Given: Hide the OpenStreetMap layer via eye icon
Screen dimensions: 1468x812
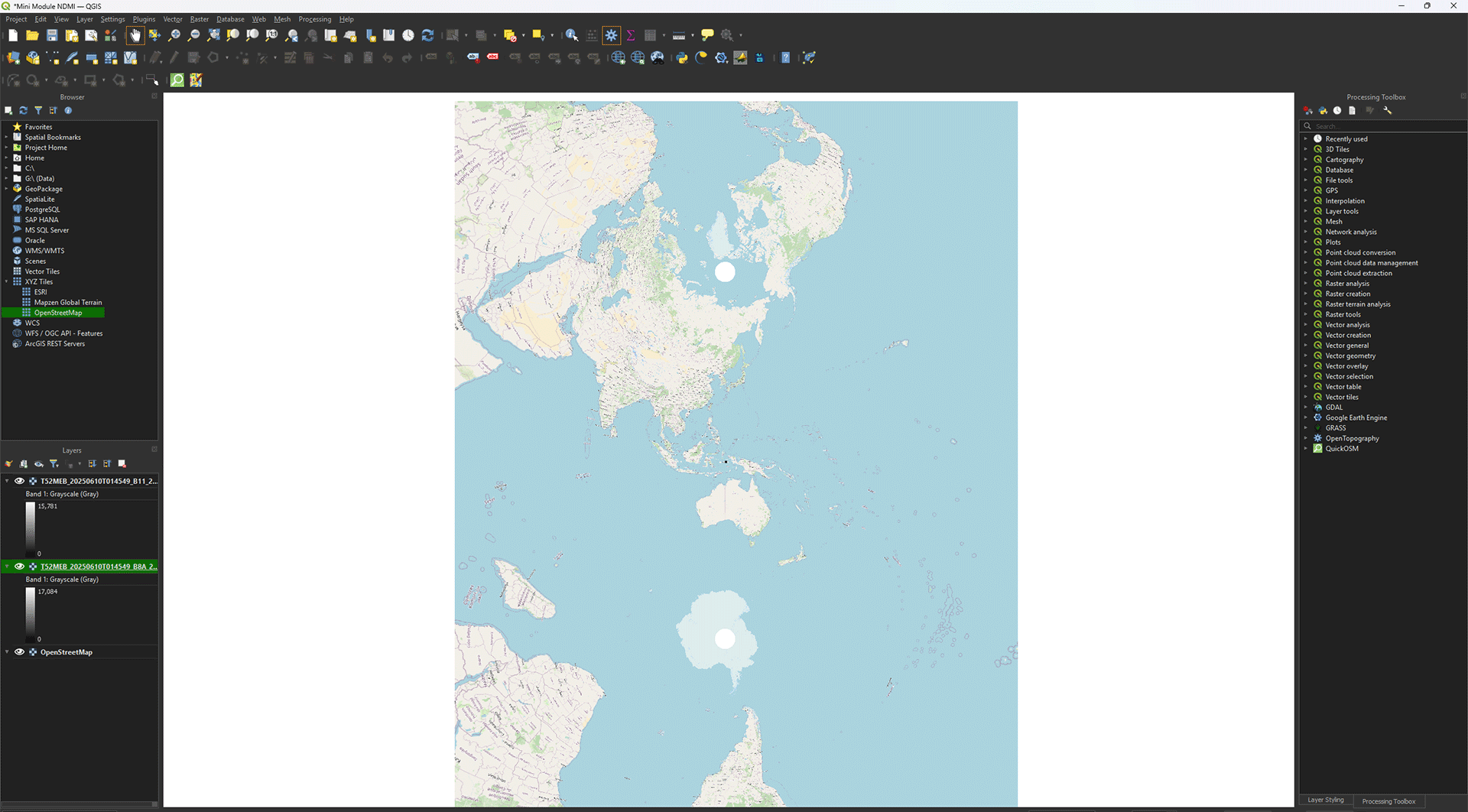Looking at the screenshot, I should coord(20,652).
